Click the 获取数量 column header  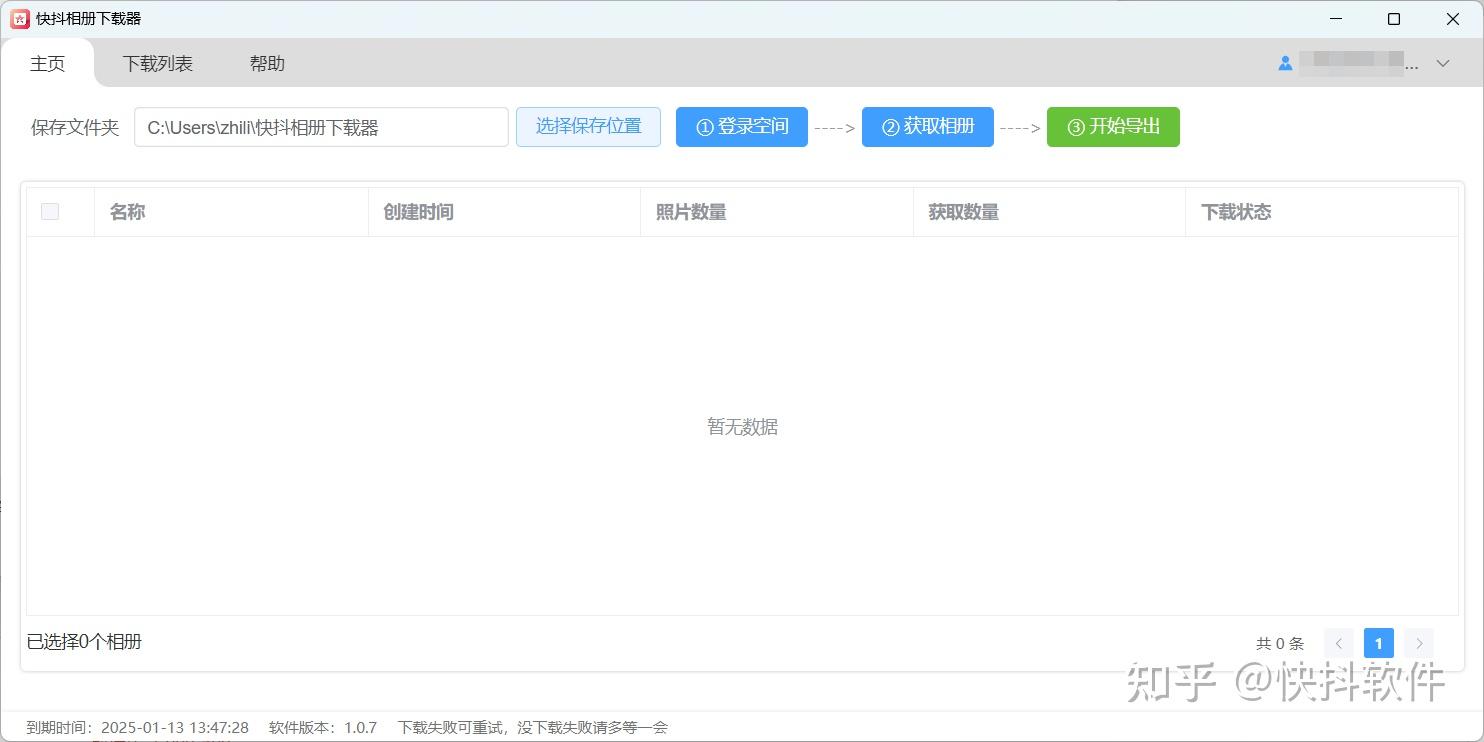point(963,211)
